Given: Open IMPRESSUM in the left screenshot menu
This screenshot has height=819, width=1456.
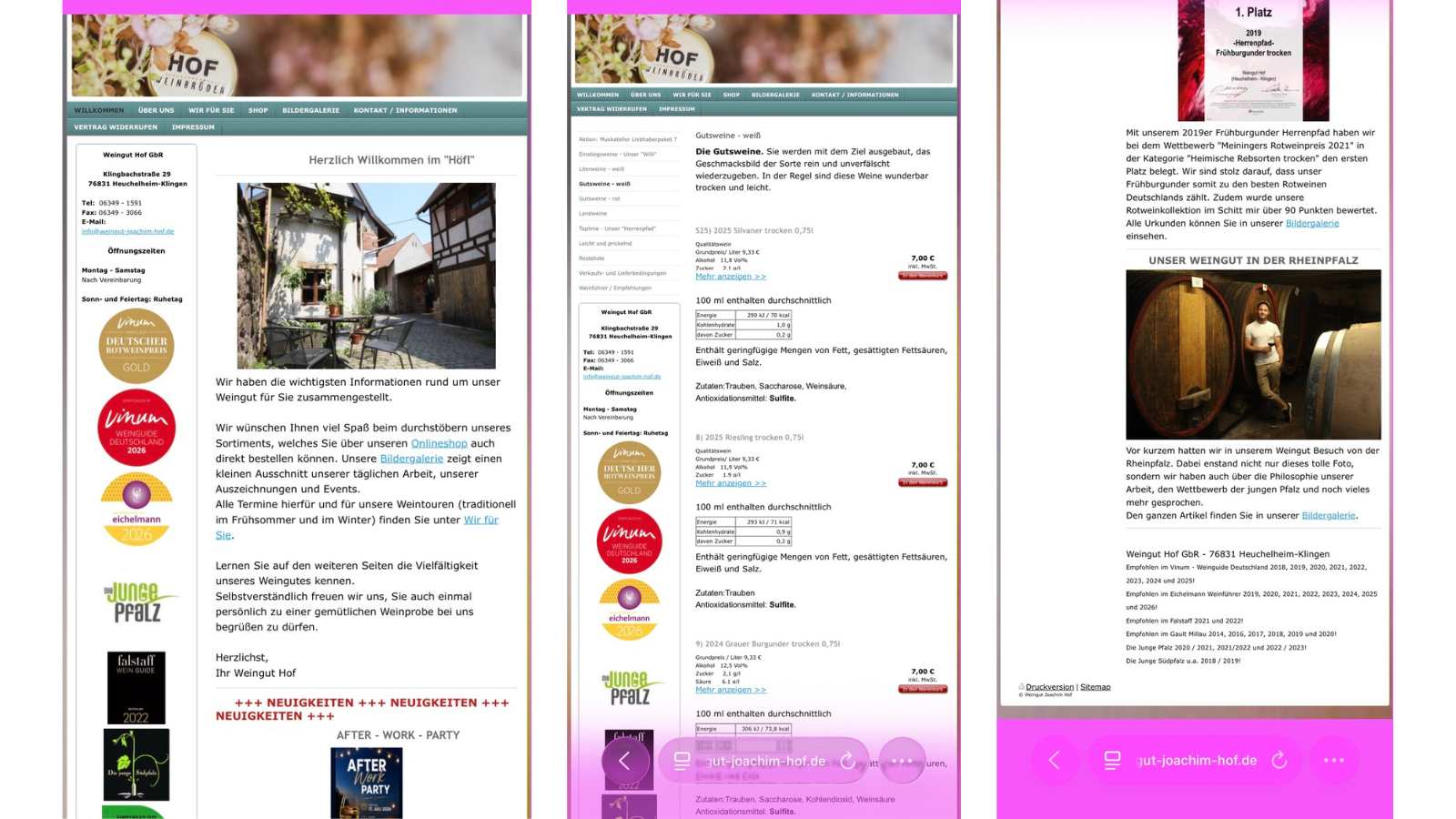Looking at the screenshot, I should click(193, 127).
